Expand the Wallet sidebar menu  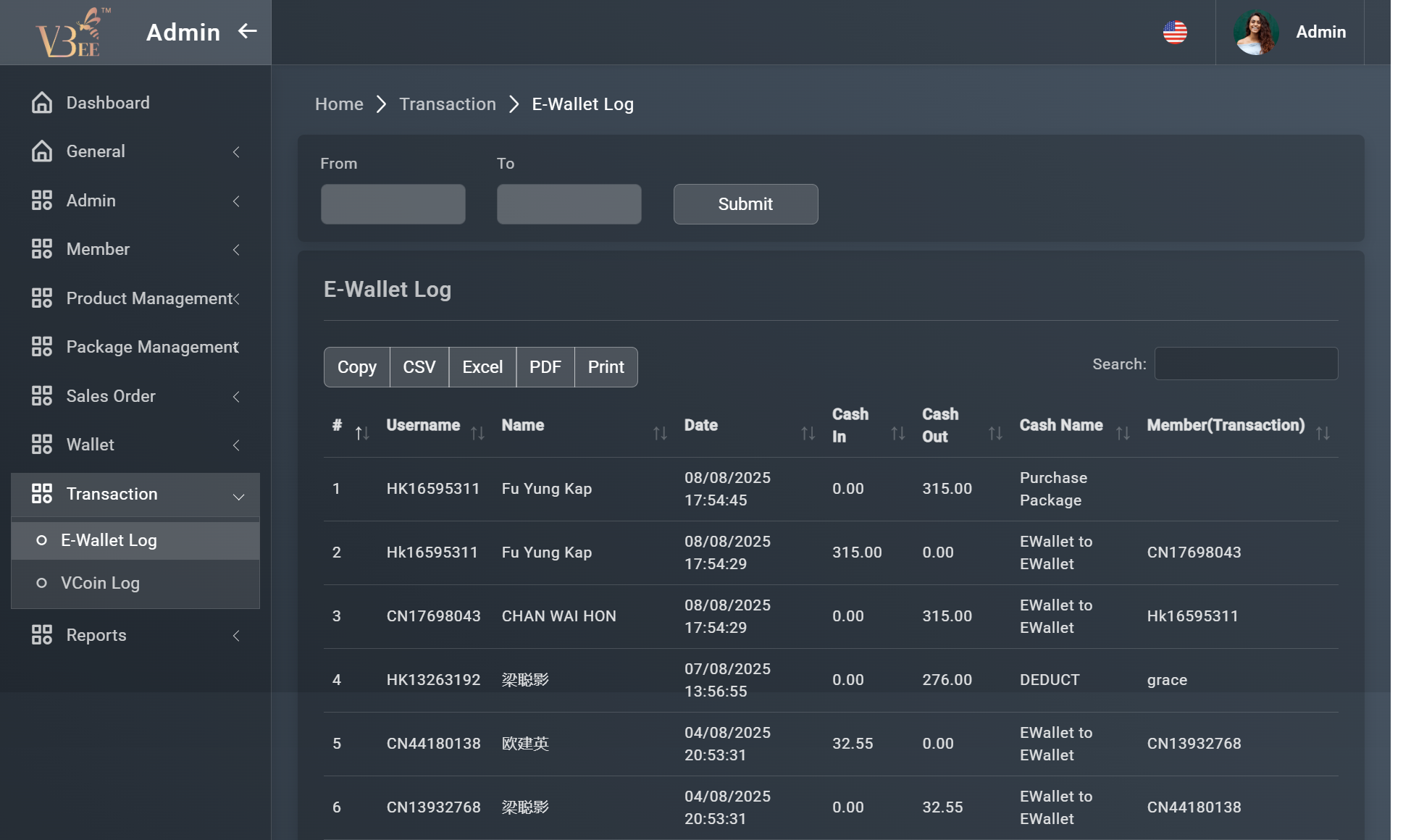(x=135, y=445)
